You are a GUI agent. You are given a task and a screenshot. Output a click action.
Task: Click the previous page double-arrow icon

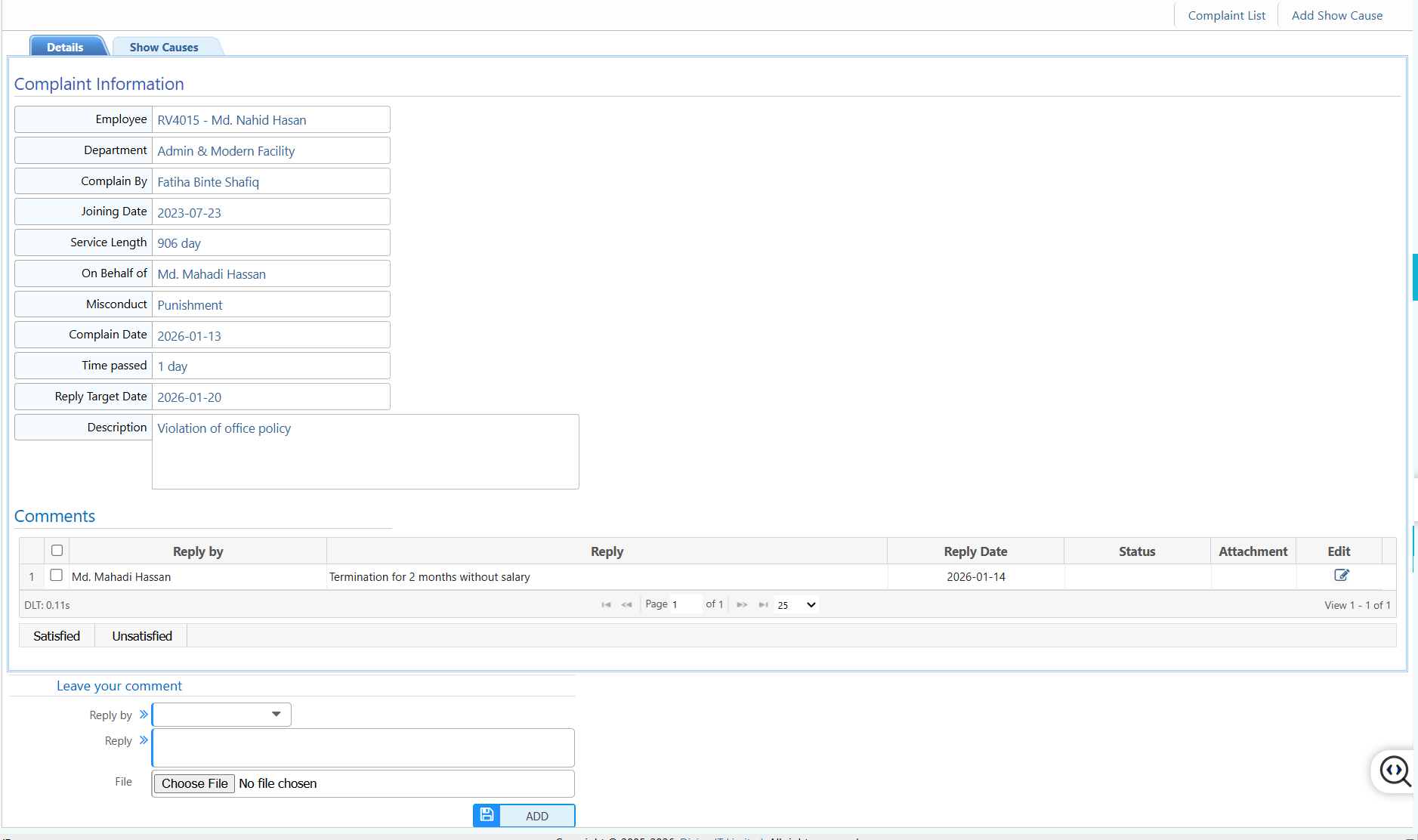(627, 604)
